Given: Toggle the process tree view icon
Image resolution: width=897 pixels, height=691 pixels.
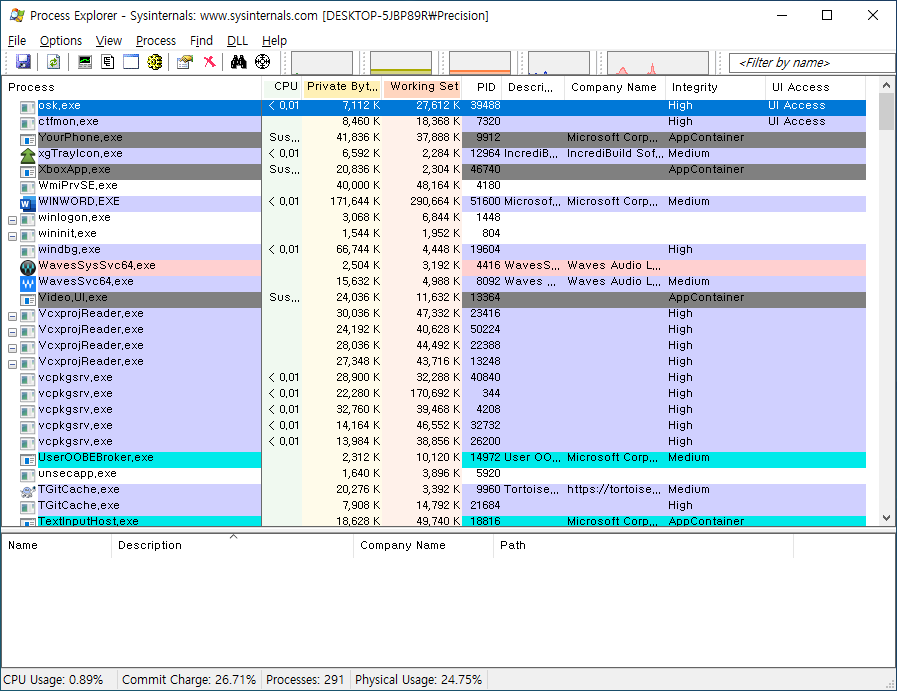Looking at the screenshot, I should 108,62.
